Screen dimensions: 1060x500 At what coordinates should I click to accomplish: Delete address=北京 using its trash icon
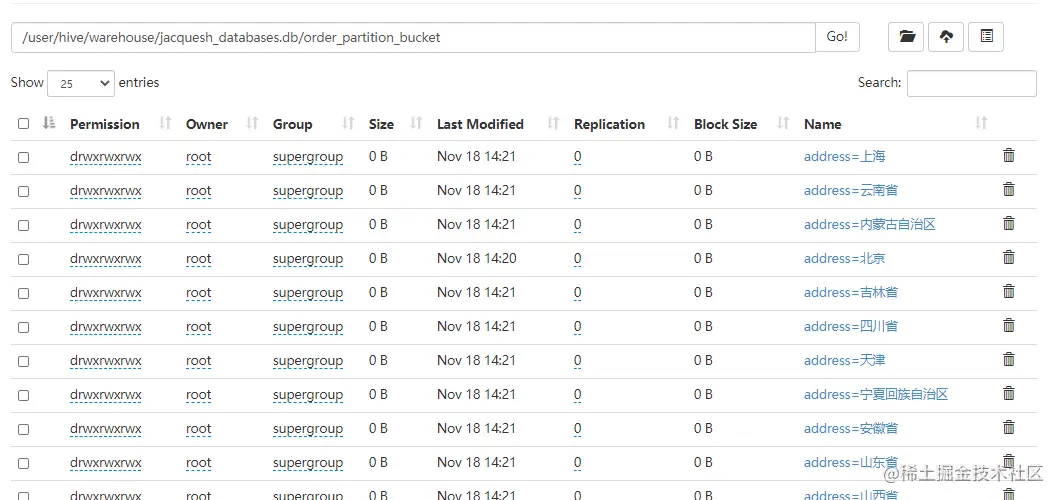tap(1008, 258)
